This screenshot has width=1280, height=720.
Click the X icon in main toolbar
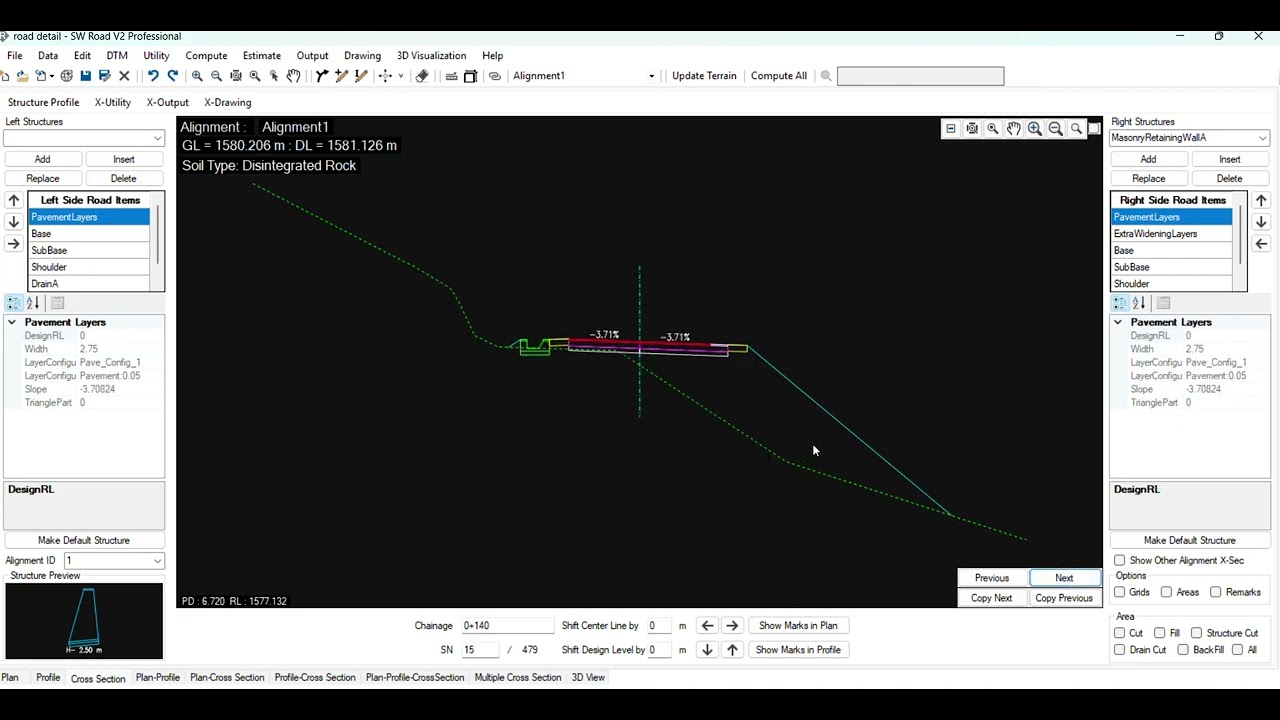click(x=125, y=76)
